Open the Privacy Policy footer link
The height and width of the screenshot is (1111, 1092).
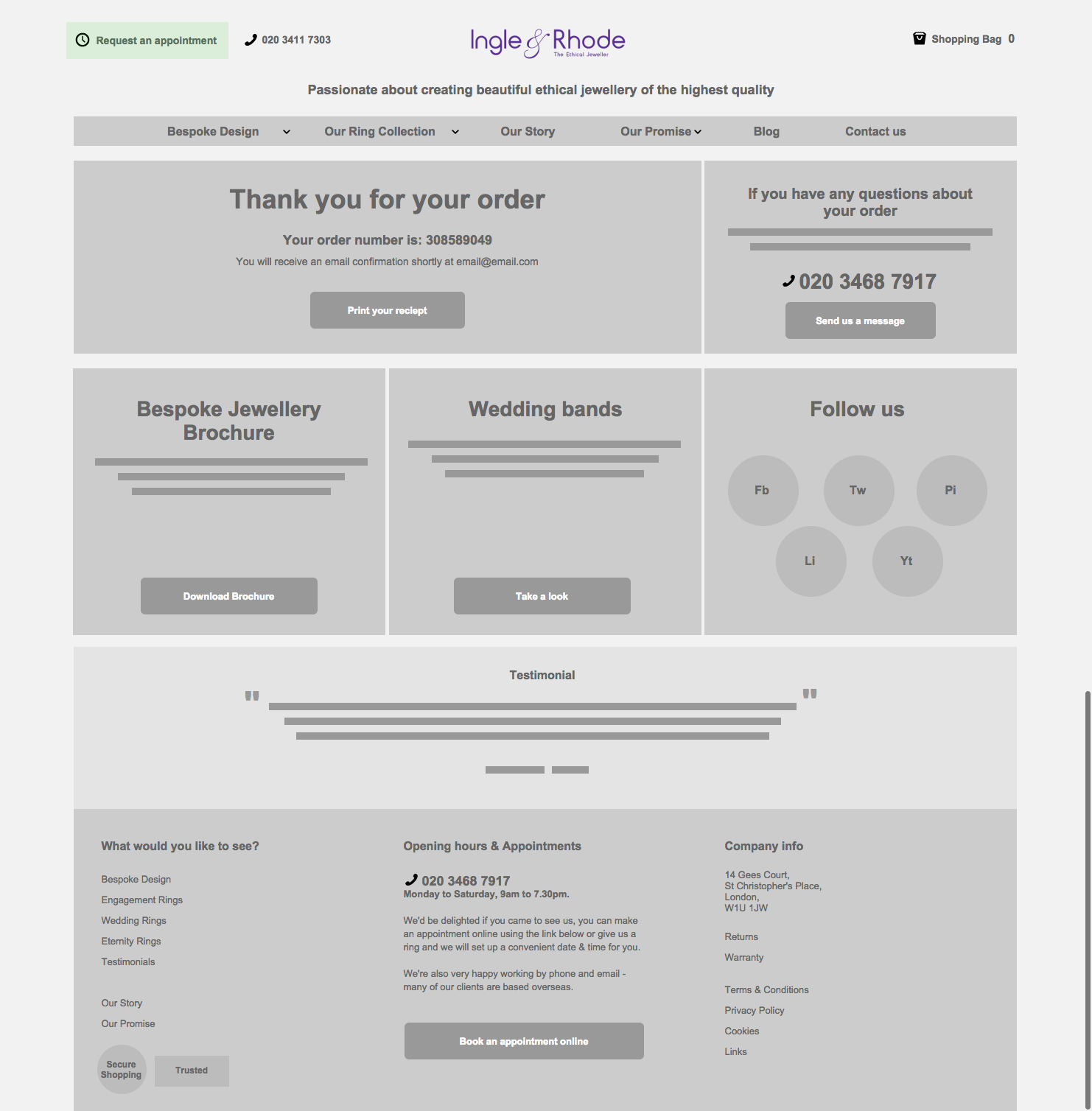pos(754,1011)
